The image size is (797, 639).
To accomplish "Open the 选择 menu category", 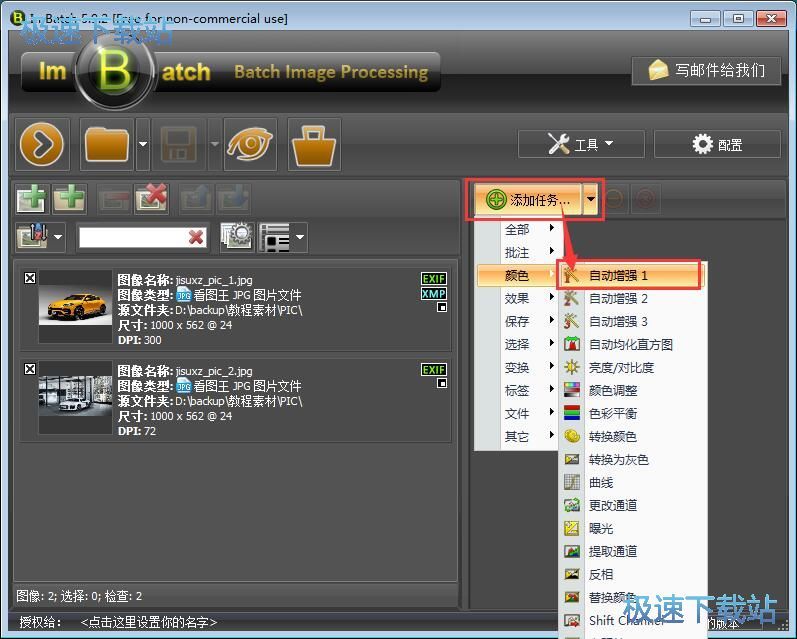I will (x=516, y=345).
